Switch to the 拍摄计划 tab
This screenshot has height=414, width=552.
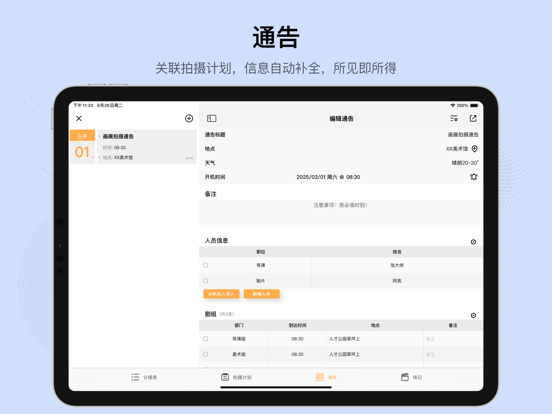(x=236, y=377)
